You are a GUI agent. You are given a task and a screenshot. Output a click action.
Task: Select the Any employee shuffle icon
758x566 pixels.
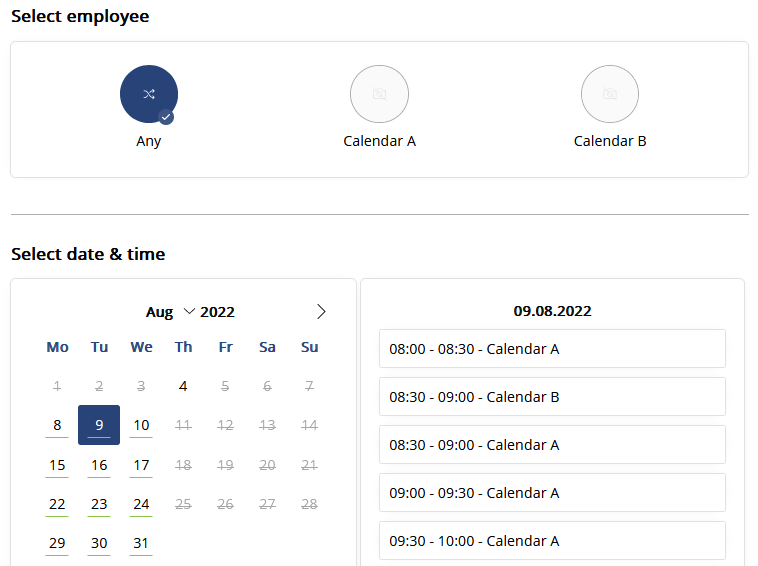(x=149, y=94)
